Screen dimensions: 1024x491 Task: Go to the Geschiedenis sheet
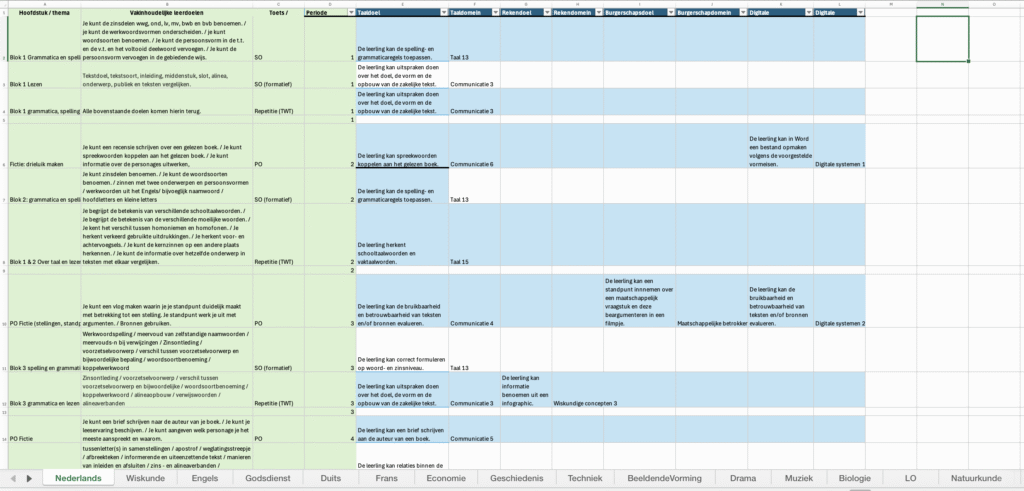(517, 479)
